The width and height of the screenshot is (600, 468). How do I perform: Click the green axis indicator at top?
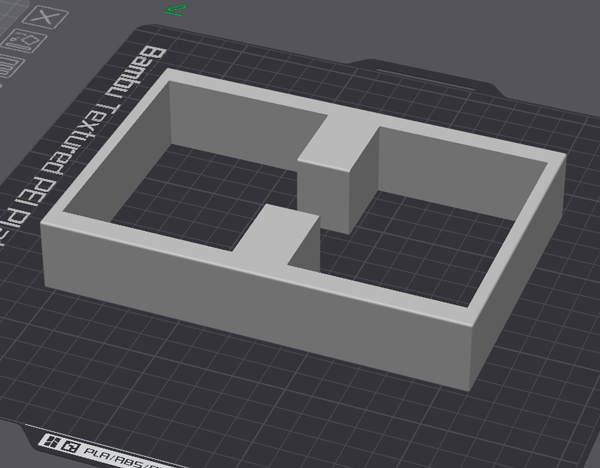176,11
